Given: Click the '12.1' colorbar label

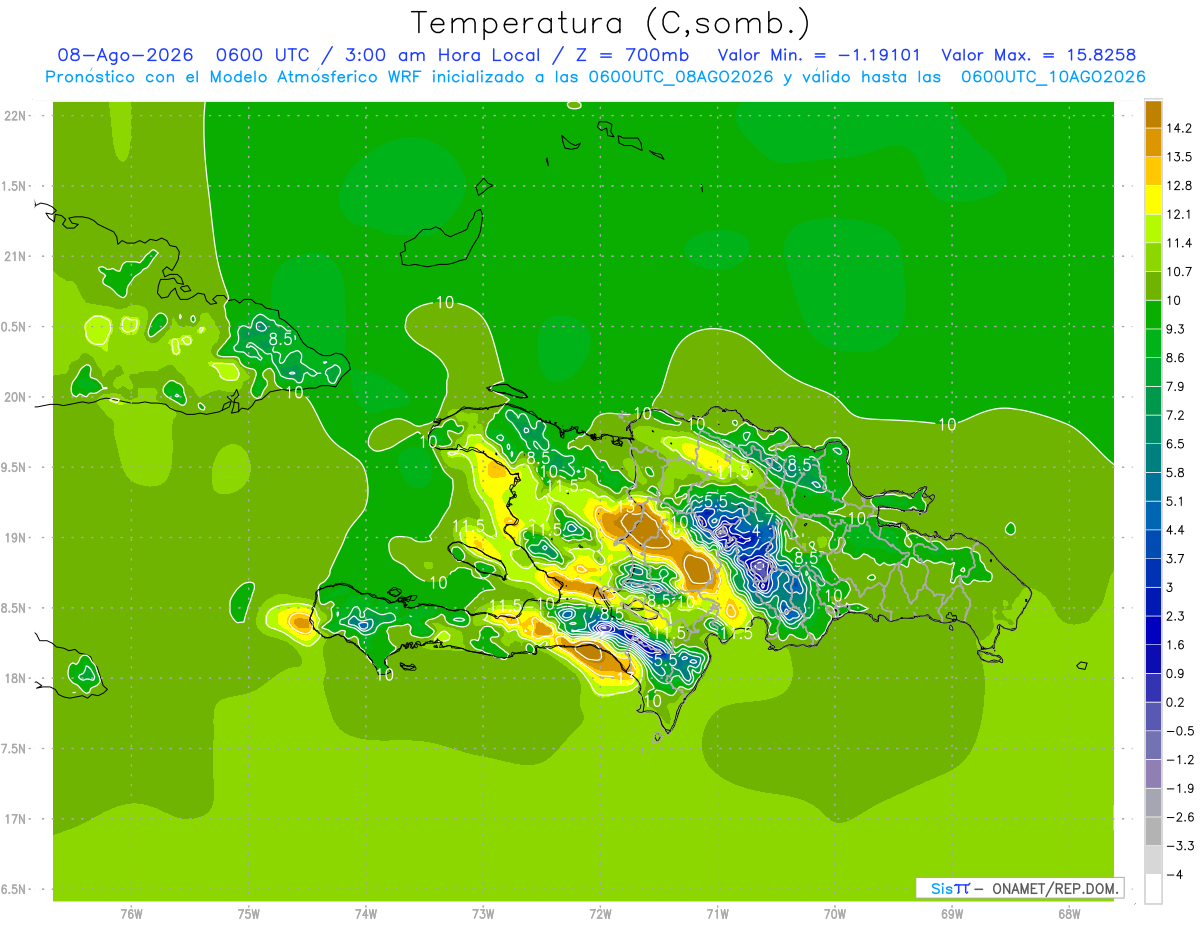Looking at the screenshot, I should 1180,214.
